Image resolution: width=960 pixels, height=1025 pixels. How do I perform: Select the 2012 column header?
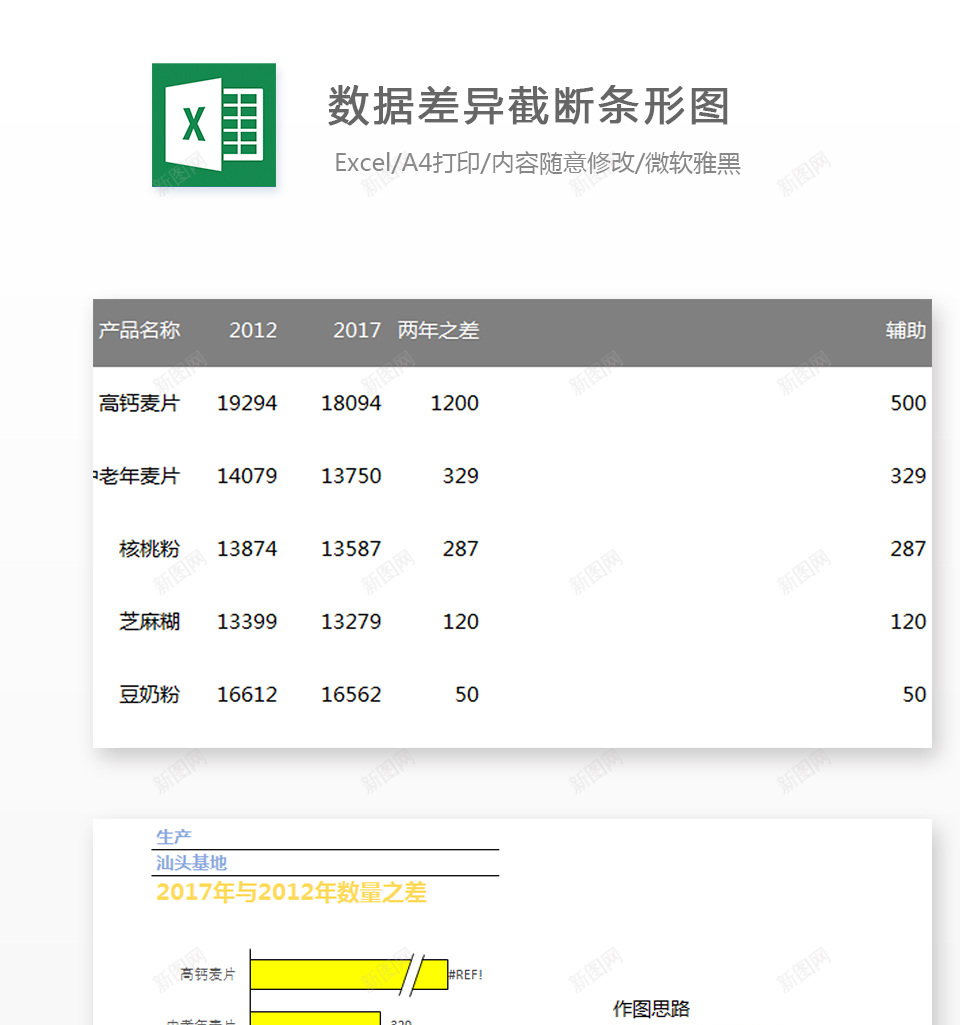coord(253,330)
